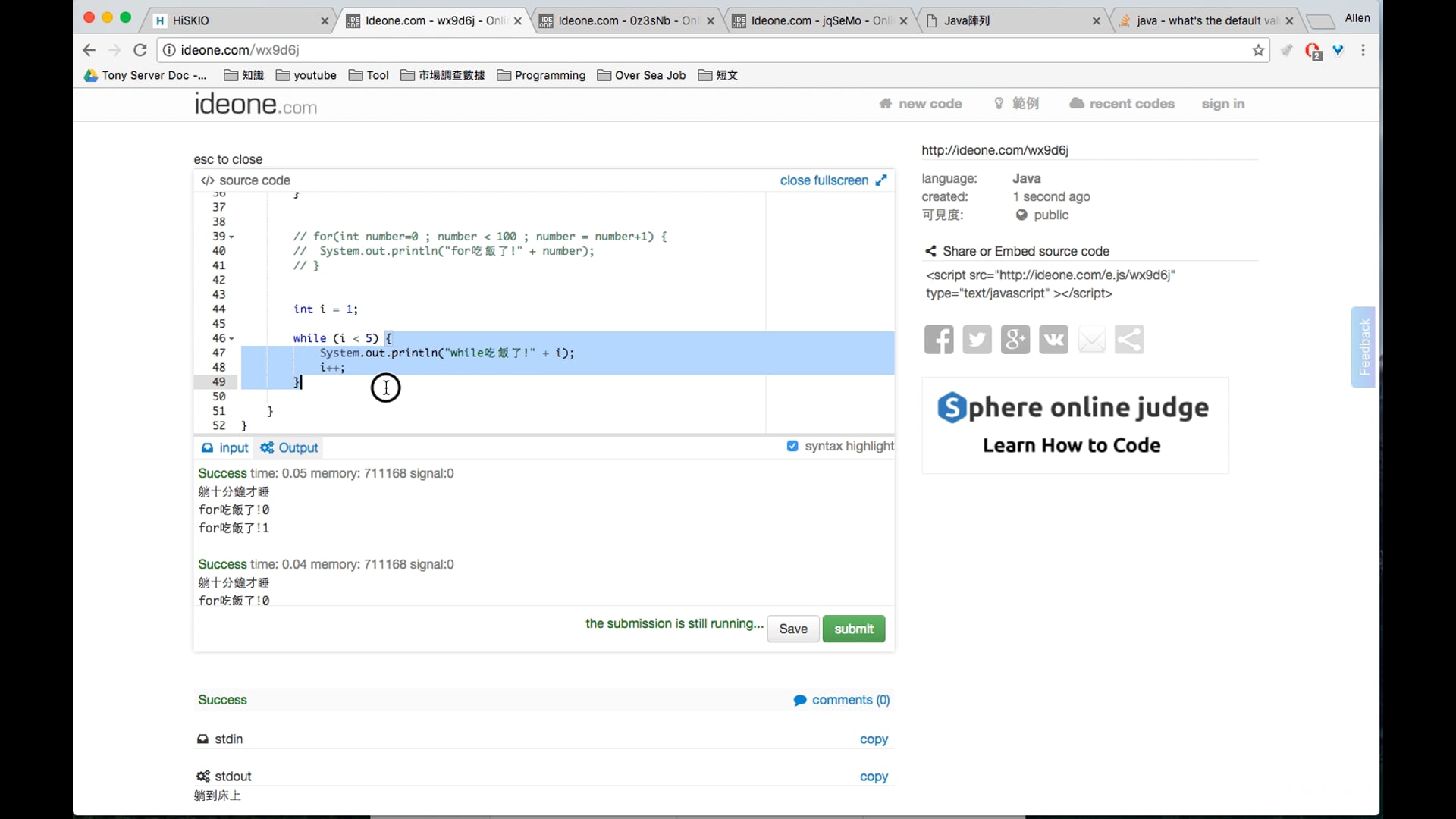Share code via VK icon
The image size is (1456, 819).
pos(1053,340)
